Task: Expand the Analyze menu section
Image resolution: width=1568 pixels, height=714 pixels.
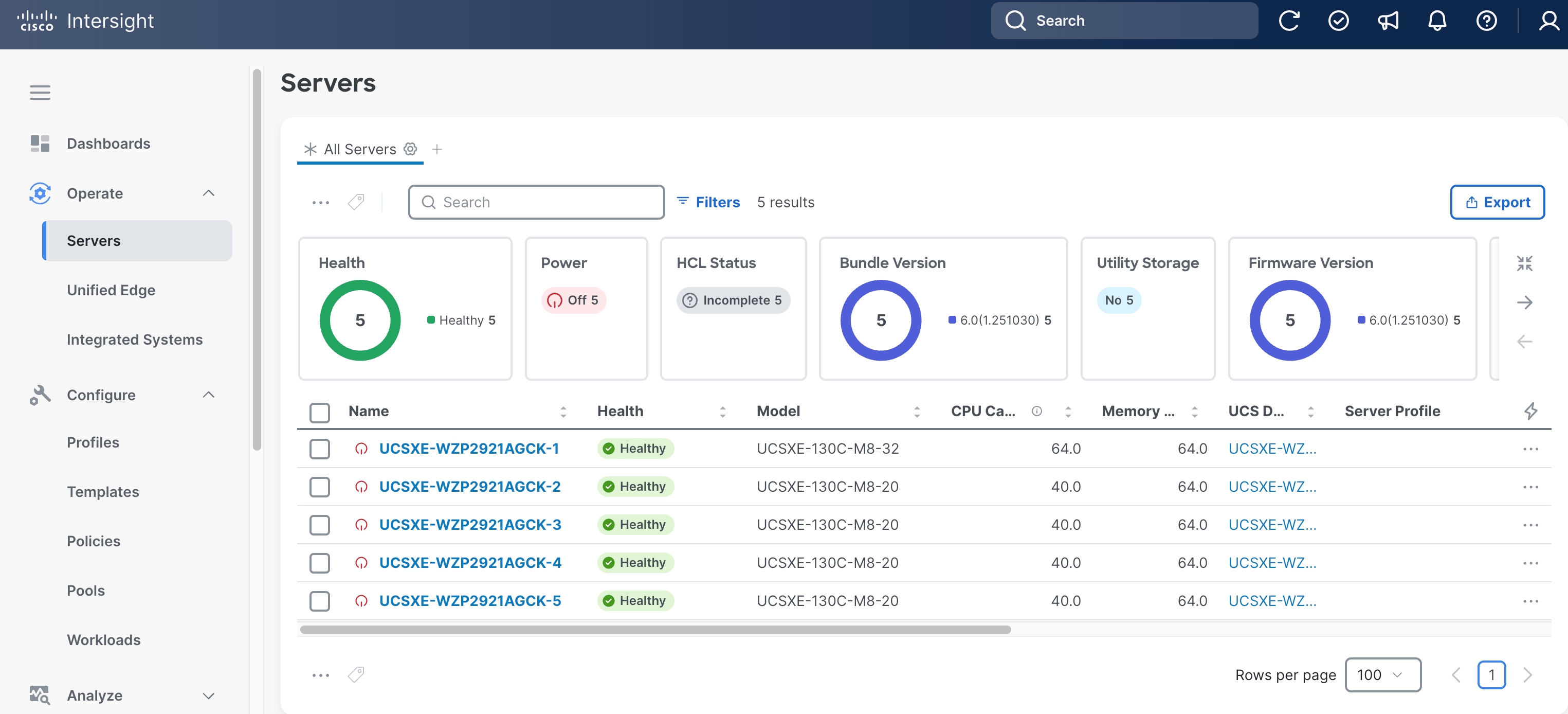Action: [x=208, y=695]
